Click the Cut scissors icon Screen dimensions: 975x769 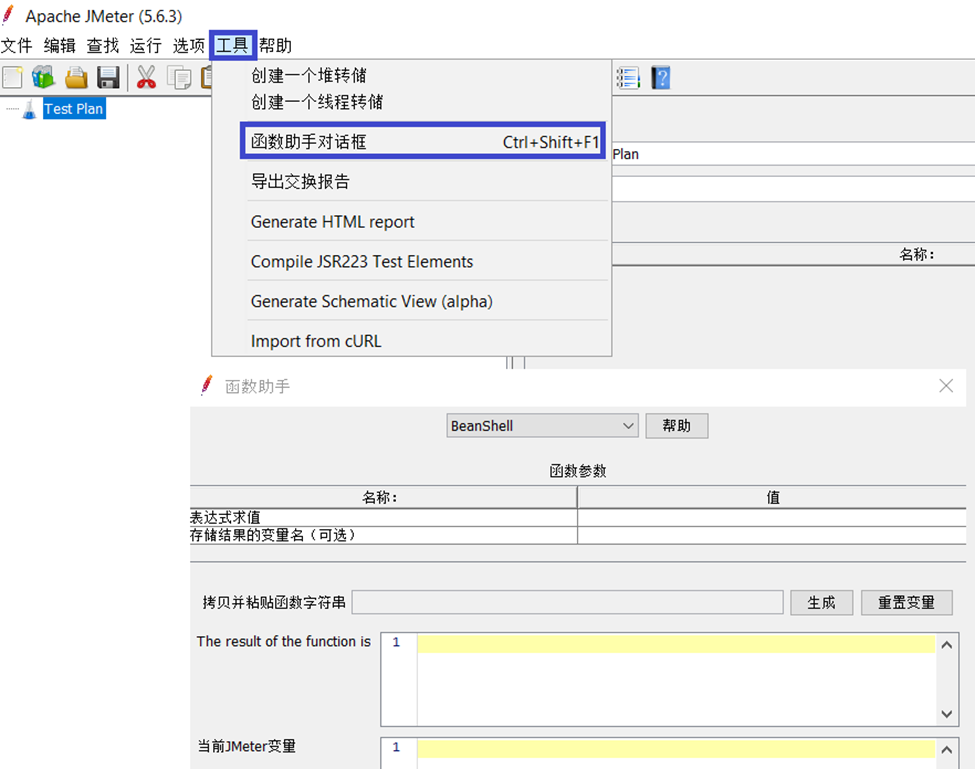(x=146, y=78)
